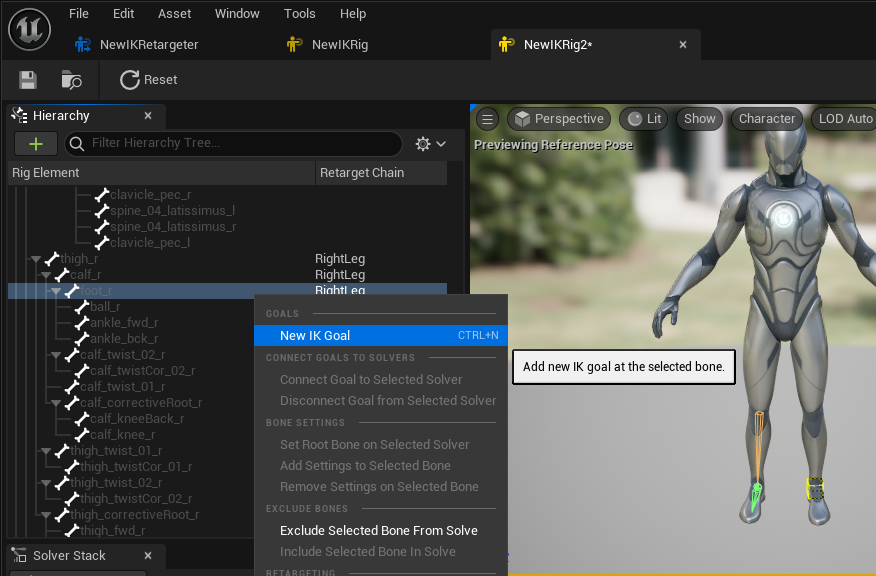Select the Solver Stack panel tab
876x576 pixels.
[69, 556]
